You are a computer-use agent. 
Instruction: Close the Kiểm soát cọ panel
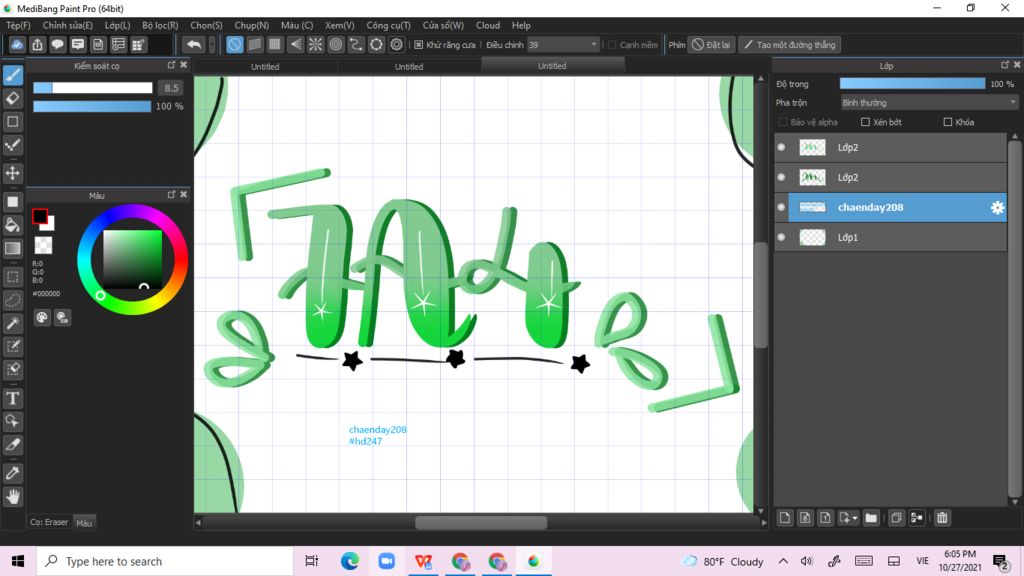[184, 65]
